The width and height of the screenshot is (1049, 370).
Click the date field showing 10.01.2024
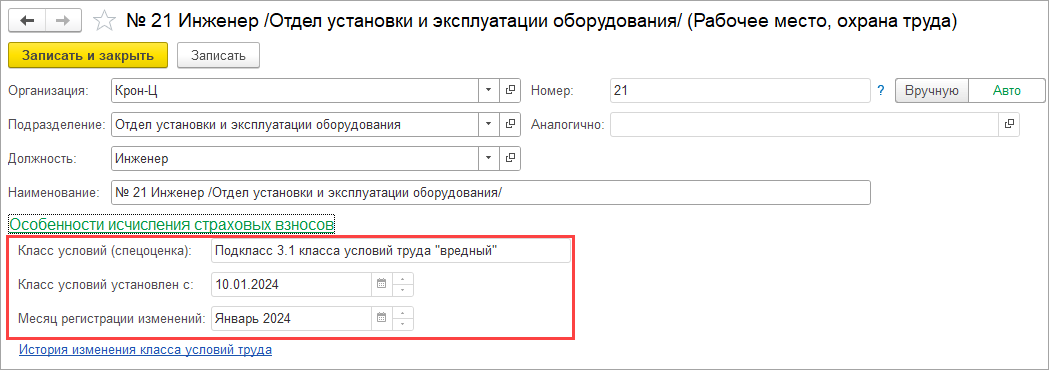coord(291,284)
